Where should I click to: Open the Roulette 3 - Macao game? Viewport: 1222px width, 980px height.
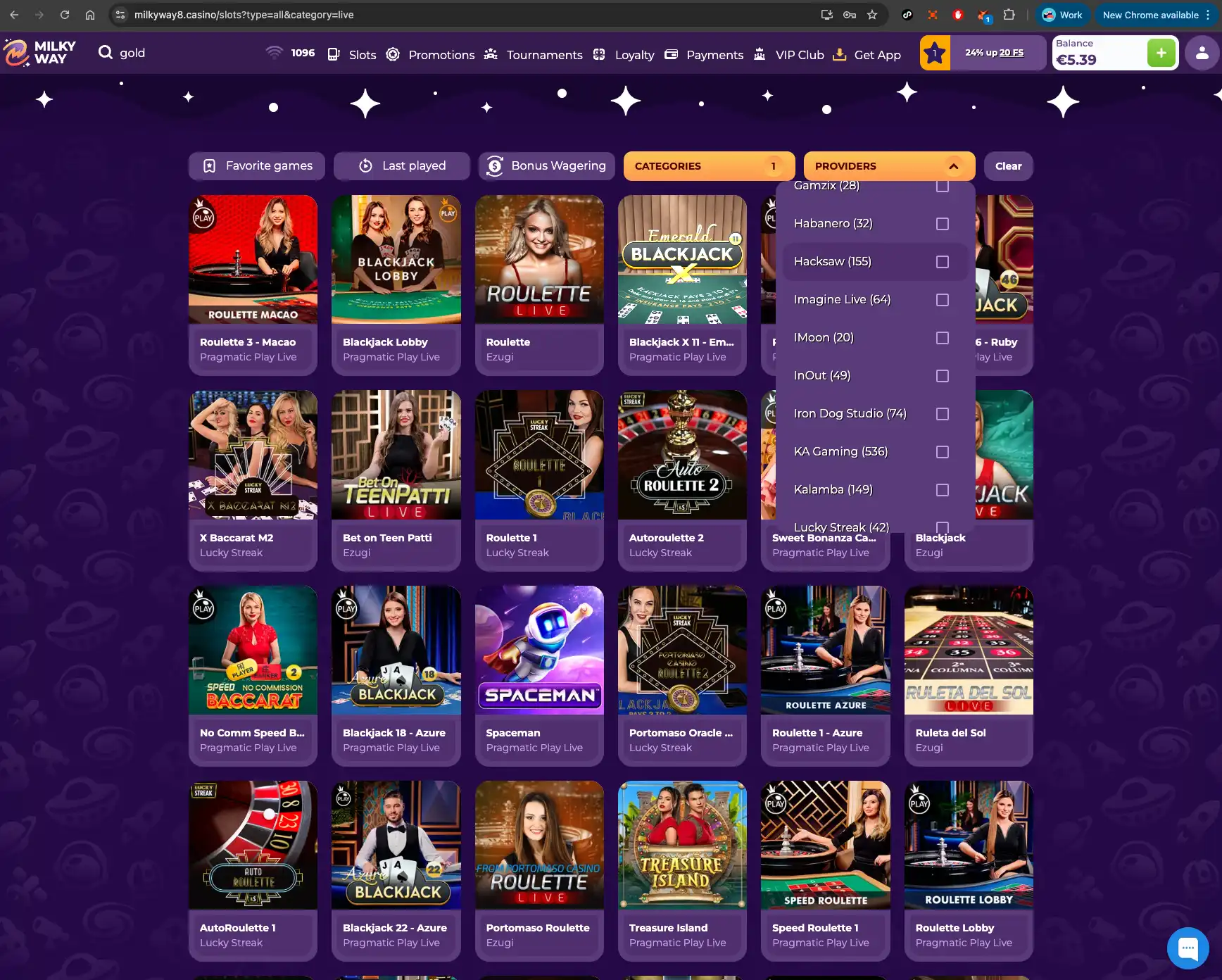pyautogui.click(x=253, y=285)
